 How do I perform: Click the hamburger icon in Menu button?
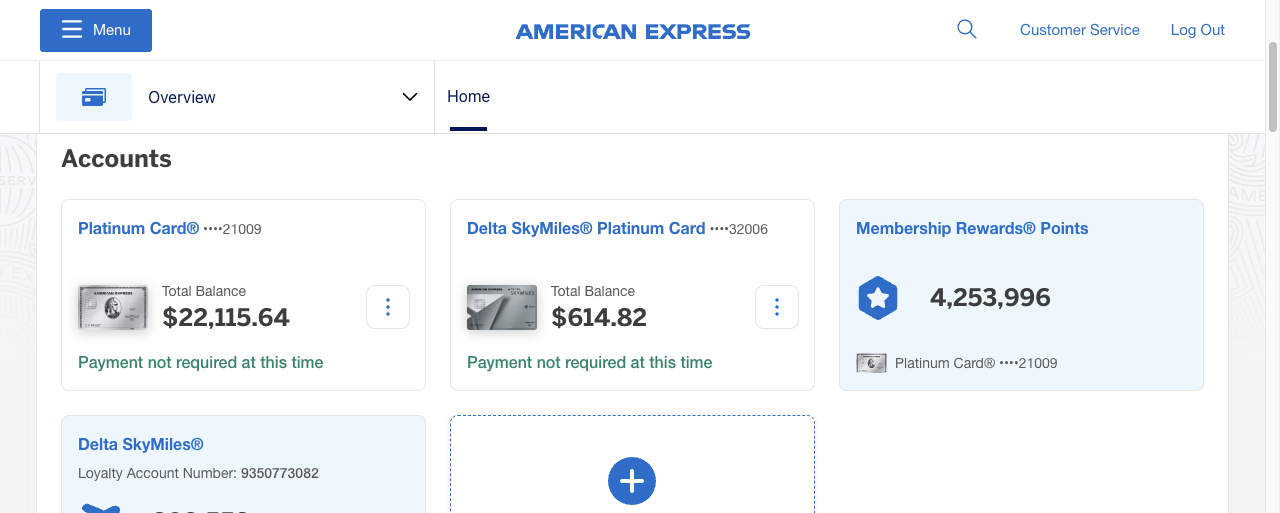click(72, 30)
